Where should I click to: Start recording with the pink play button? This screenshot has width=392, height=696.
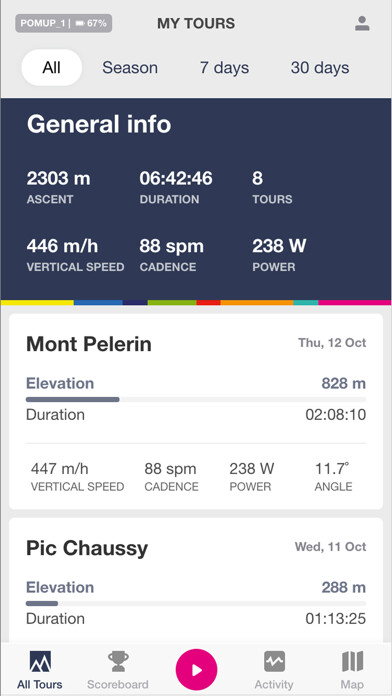click(196, 669)
